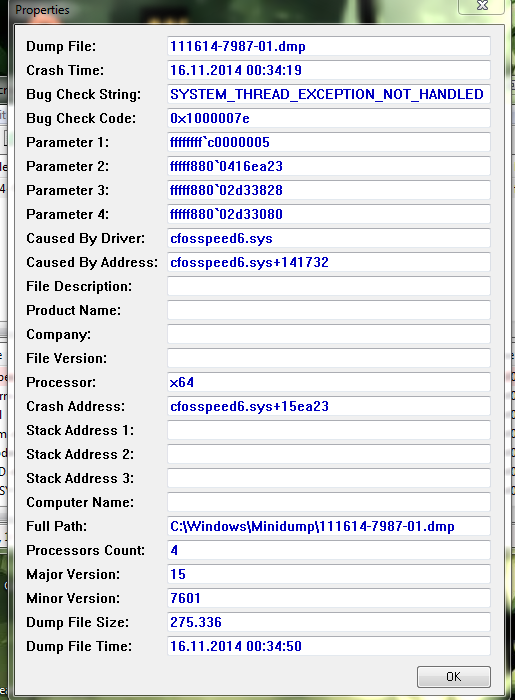515x700 pixels.
Task: Click the Bug Check Code field 0x1000007e
Action: pyautogui.click(x=329, y=118)
